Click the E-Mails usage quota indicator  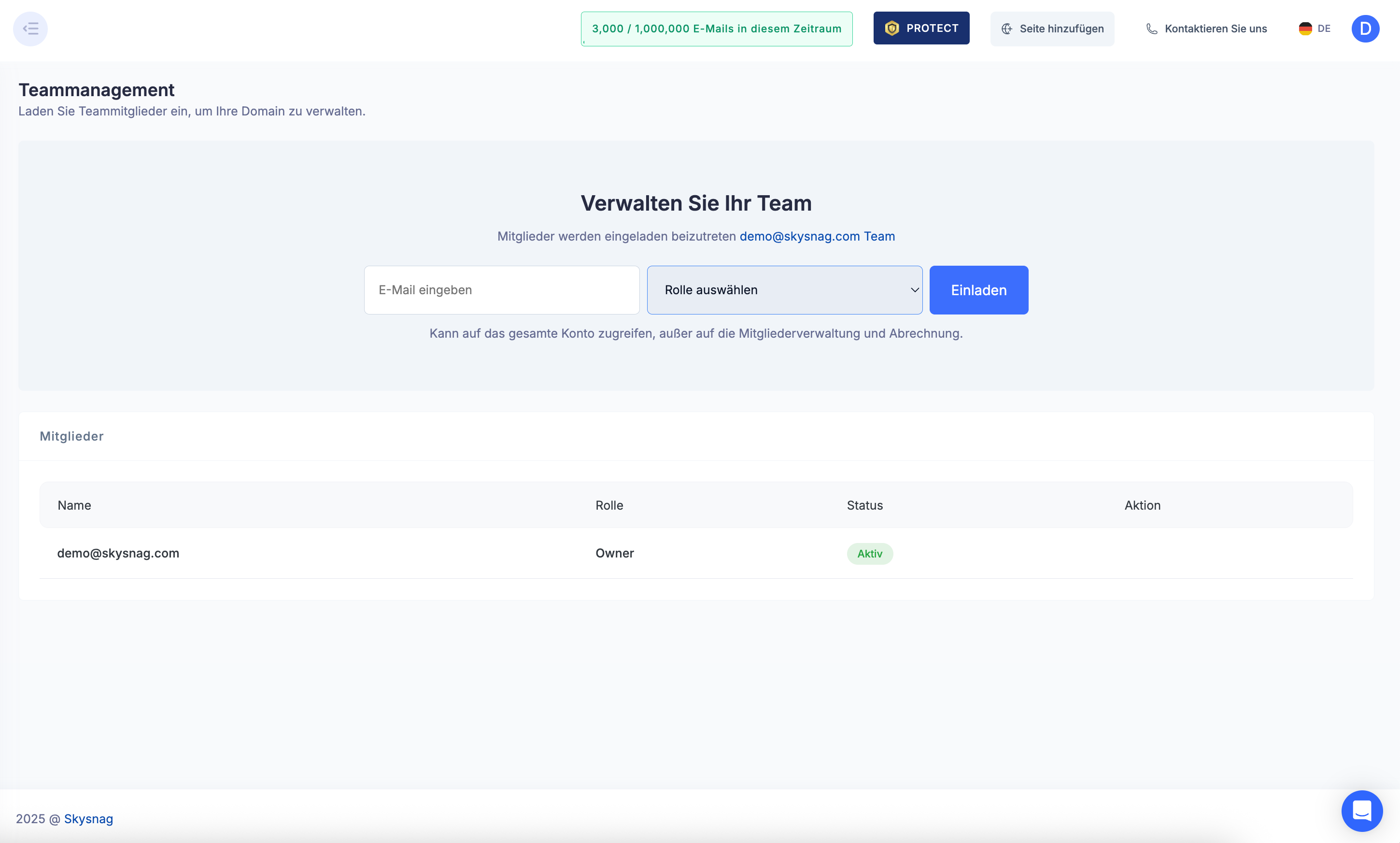point(716,29)
